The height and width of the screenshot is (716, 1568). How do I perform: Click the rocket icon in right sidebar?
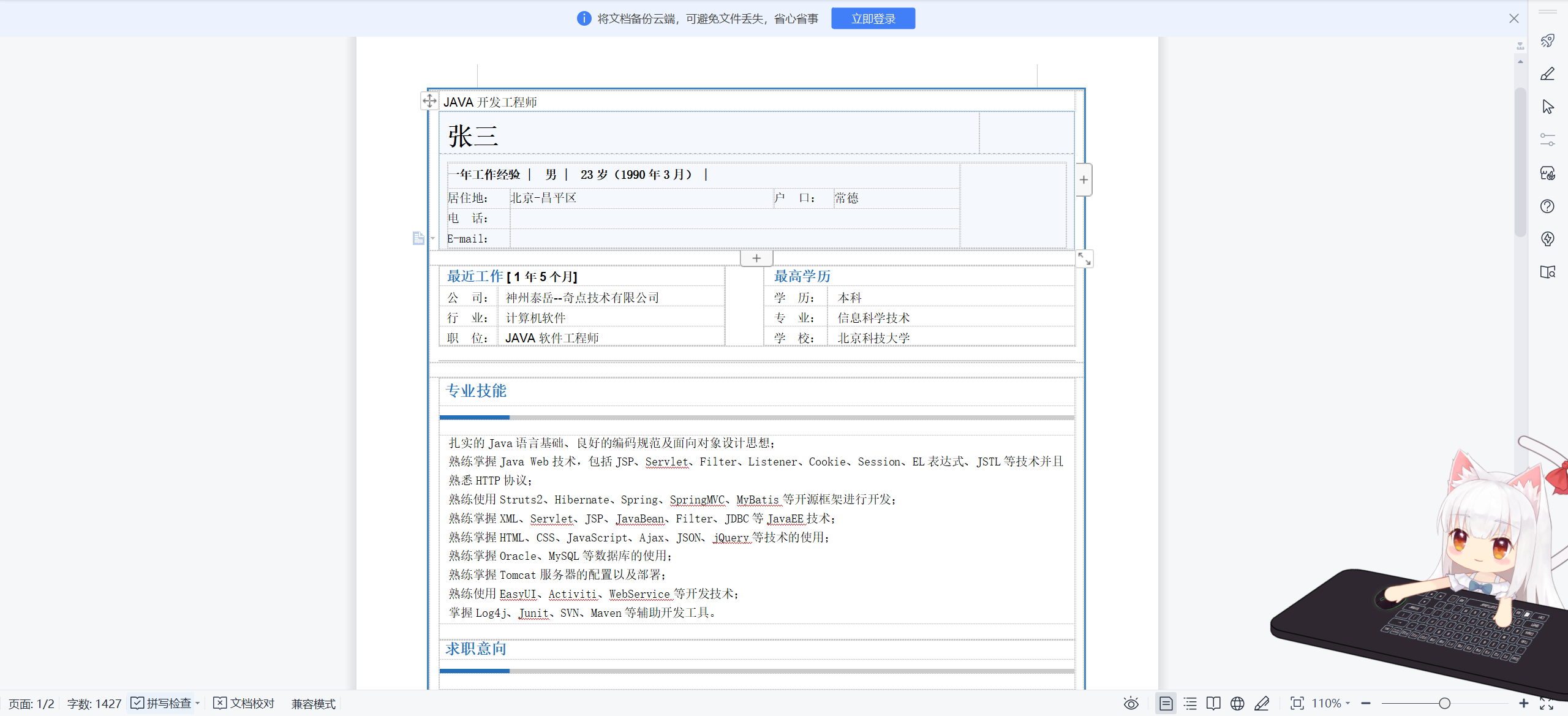[x=1548, y=41]
